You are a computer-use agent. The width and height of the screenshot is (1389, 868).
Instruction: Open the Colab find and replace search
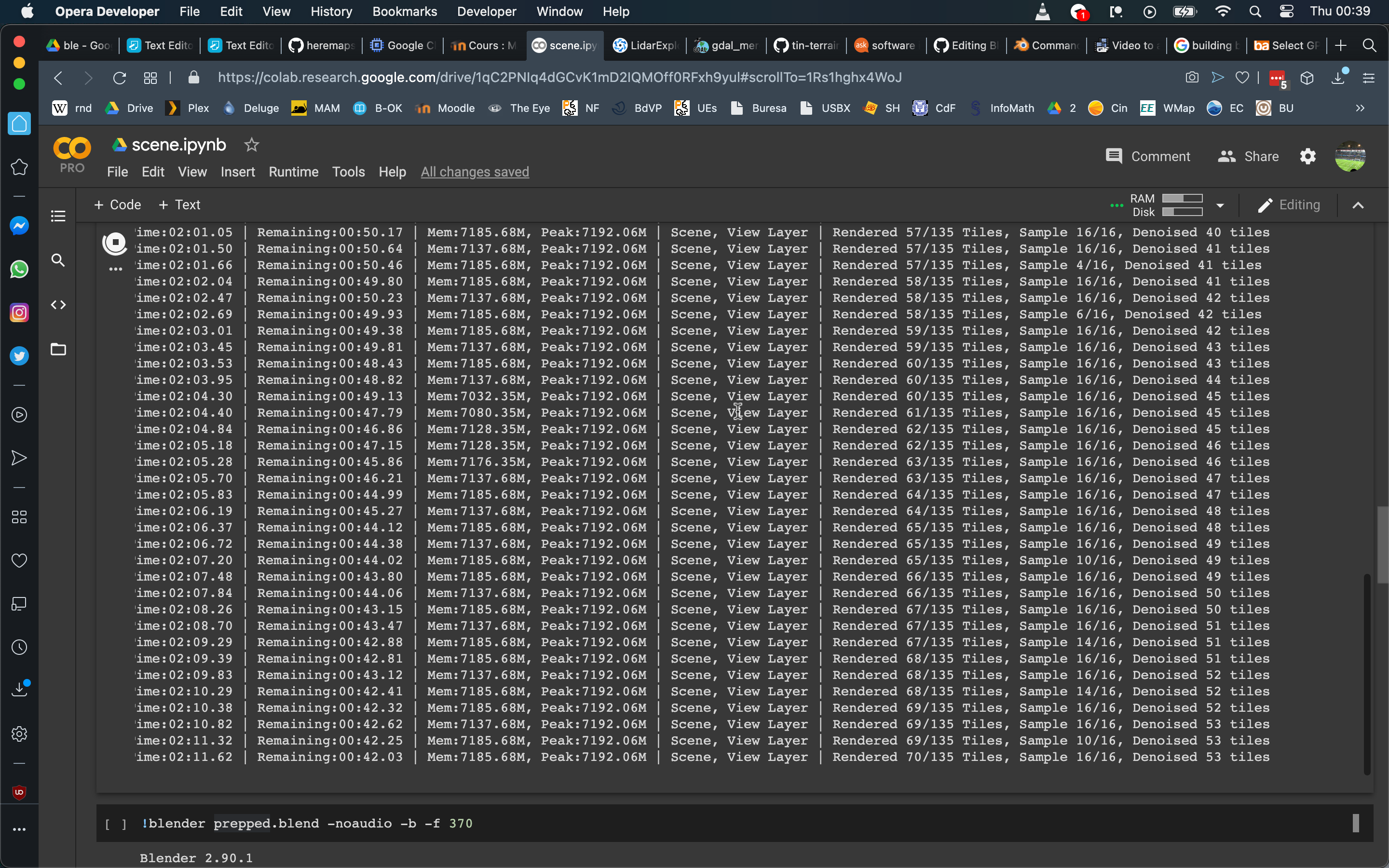coord(58,260)
